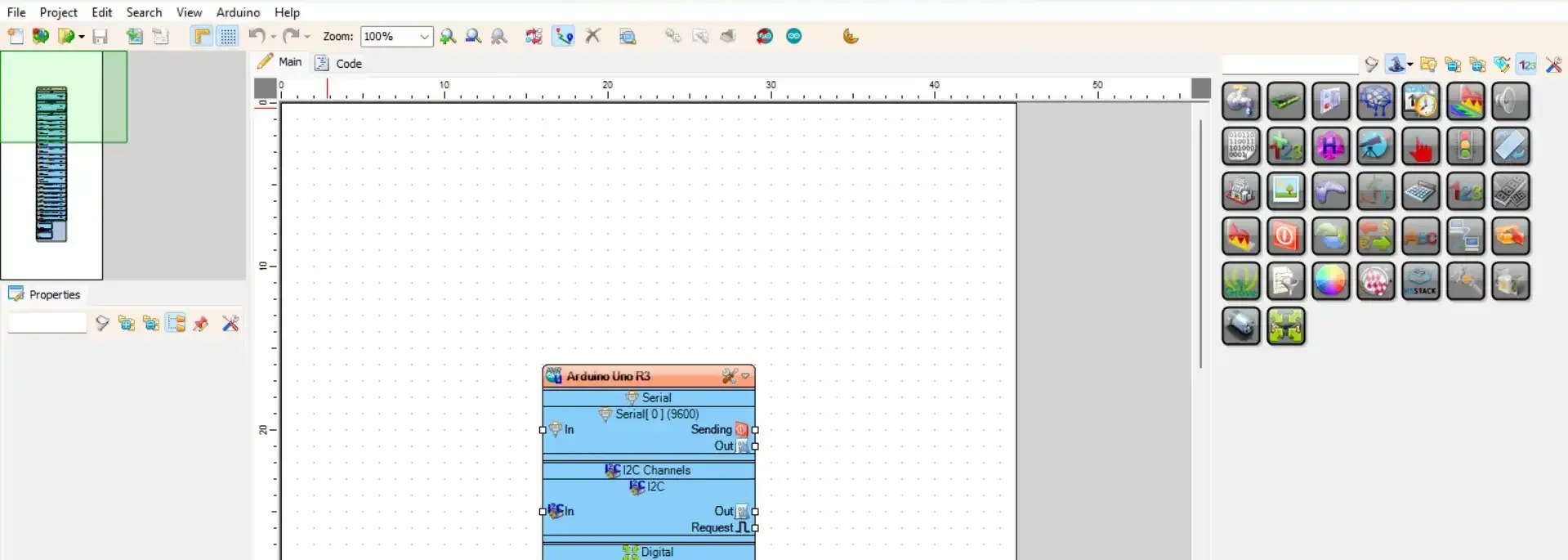
Task: Open the View menu
Action: 190,12
